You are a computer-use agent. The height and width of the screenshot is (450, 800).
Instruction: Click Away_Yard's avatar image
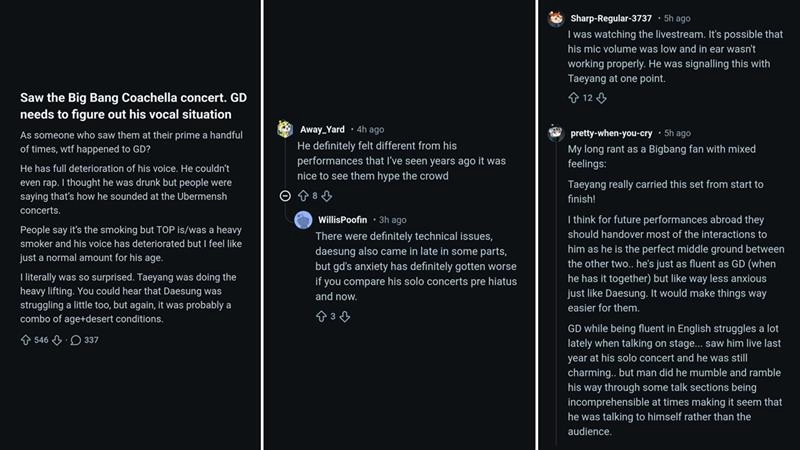tap(286, 129)
